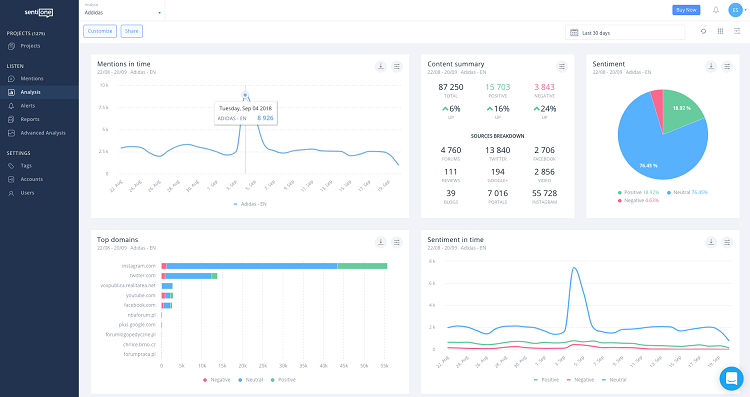Click the facebook.com domain label

click(x=140, y=305)
